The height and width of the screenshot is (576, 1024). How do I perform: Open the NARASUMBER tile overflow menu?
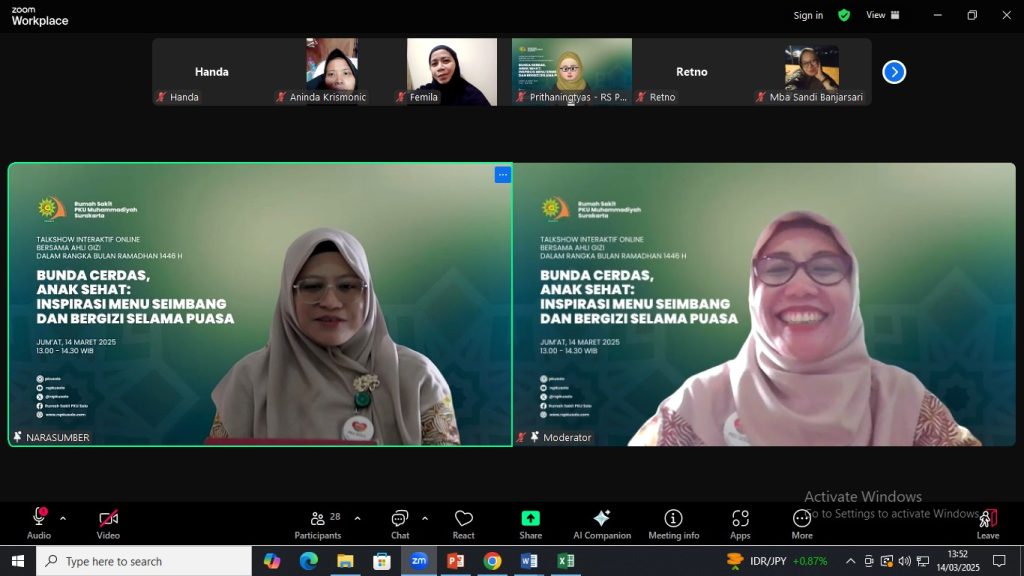point(502,174)
